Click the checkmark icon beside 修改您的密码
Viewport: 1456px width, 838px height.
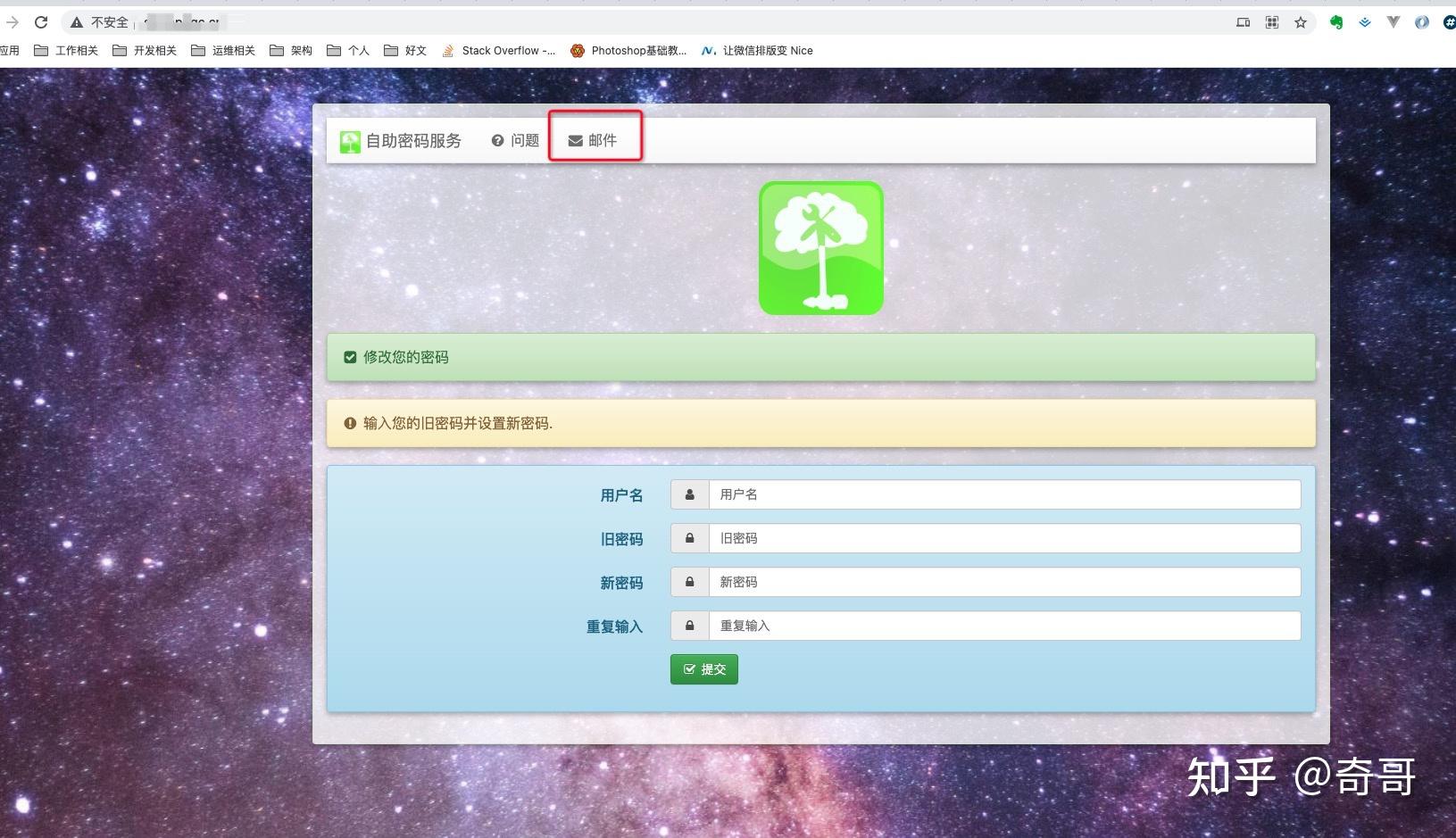click(x=349, y=356)
